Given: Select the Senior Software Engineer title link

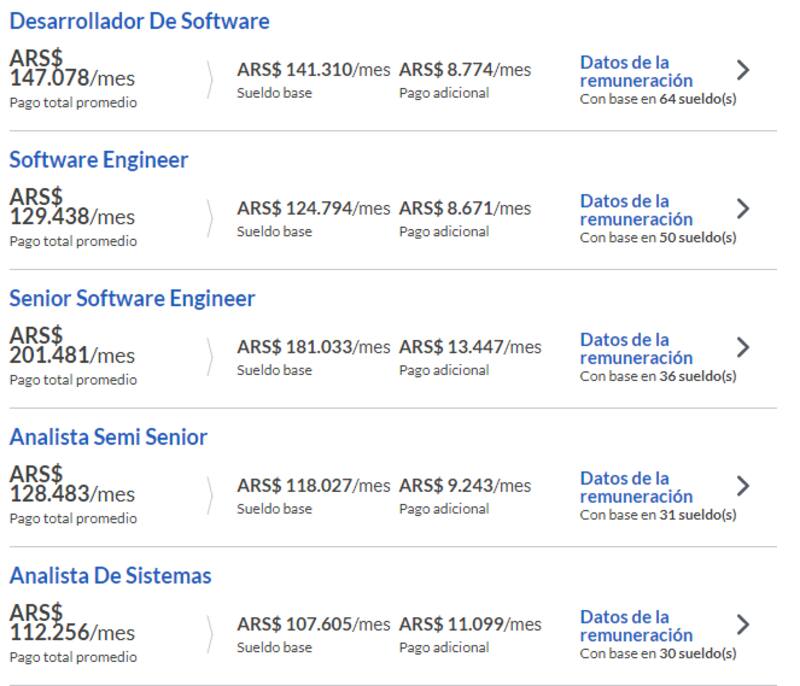Looking at the screenshot, I should coord(132,299).
